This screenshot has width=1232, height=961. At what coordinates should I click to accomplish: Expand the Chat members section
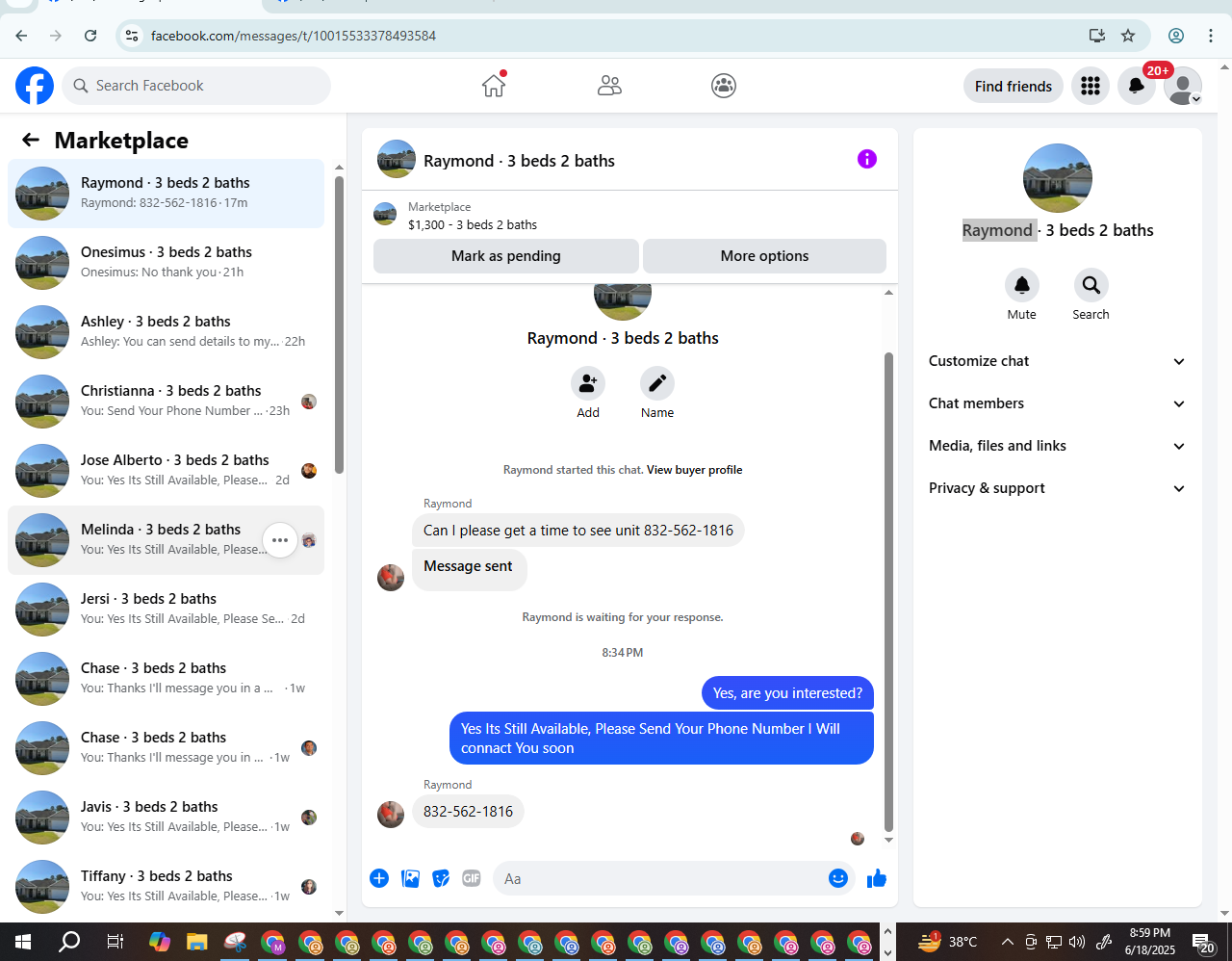click(x=1058, y=403)
